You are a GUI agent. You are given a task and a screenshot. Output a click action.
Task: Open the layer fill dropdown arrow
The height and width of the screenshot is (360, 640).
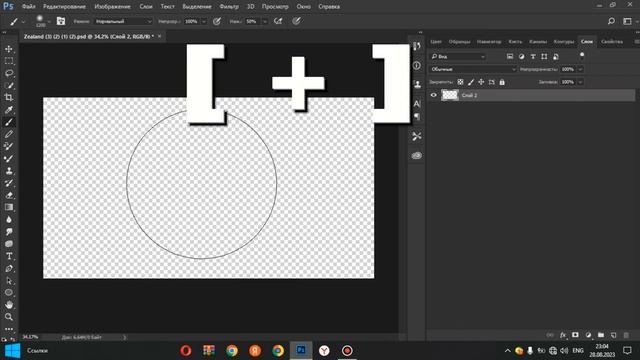580,82
